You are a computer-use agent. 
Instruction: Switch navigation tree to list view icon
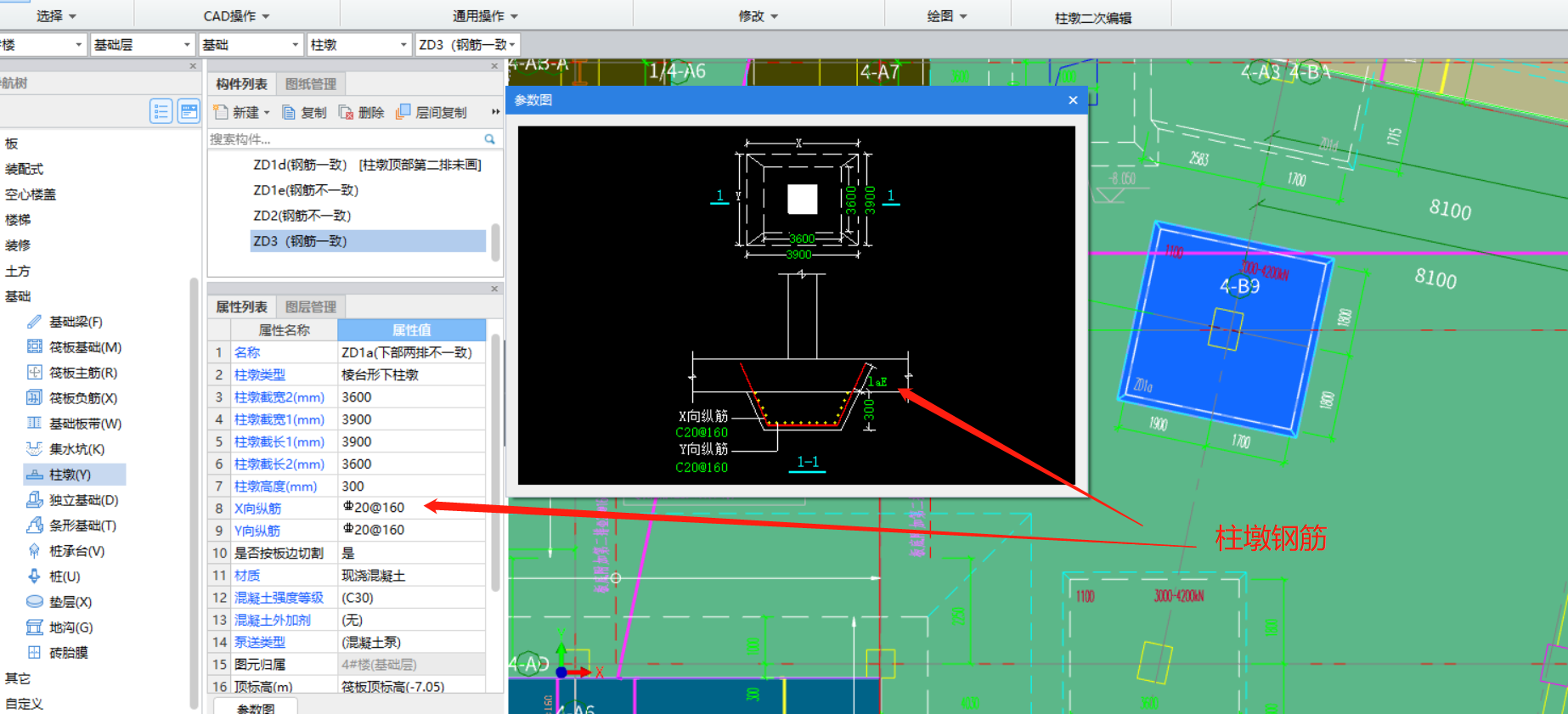click(x=161, y=111)
